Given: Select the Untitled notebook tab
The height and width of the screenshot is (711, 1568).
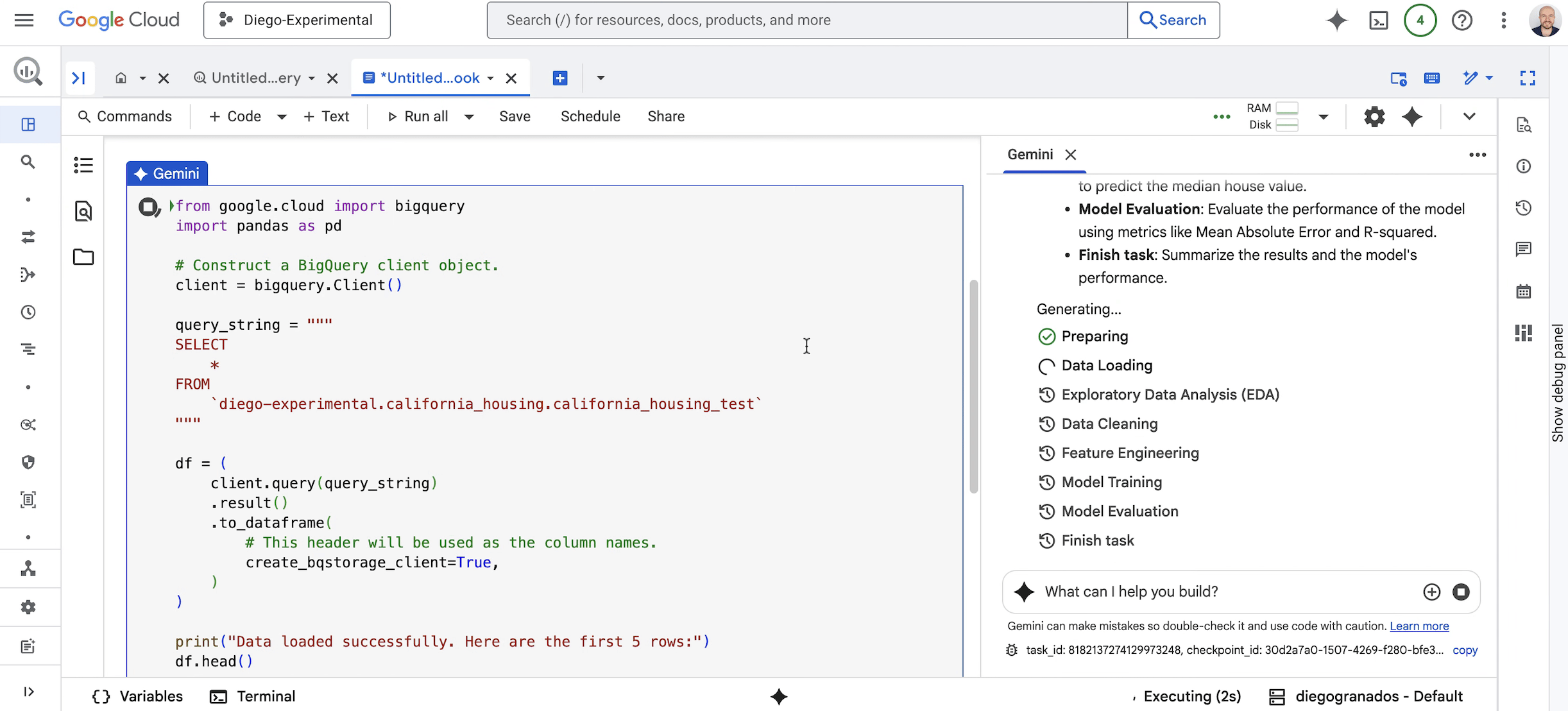Looking at the screenshot, I should coord(422,78).
